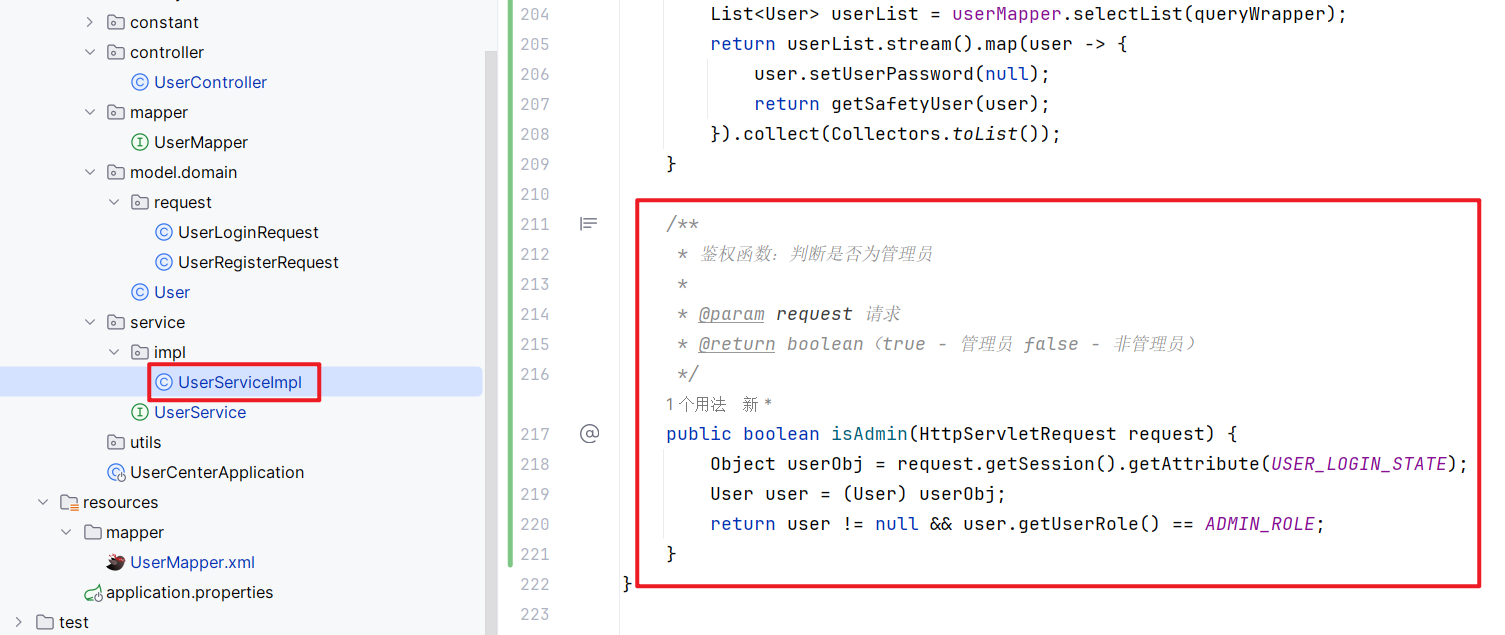Toggle rendered doc comment gutter icon
Screen dimensions: 1505x635
[589, 224]
